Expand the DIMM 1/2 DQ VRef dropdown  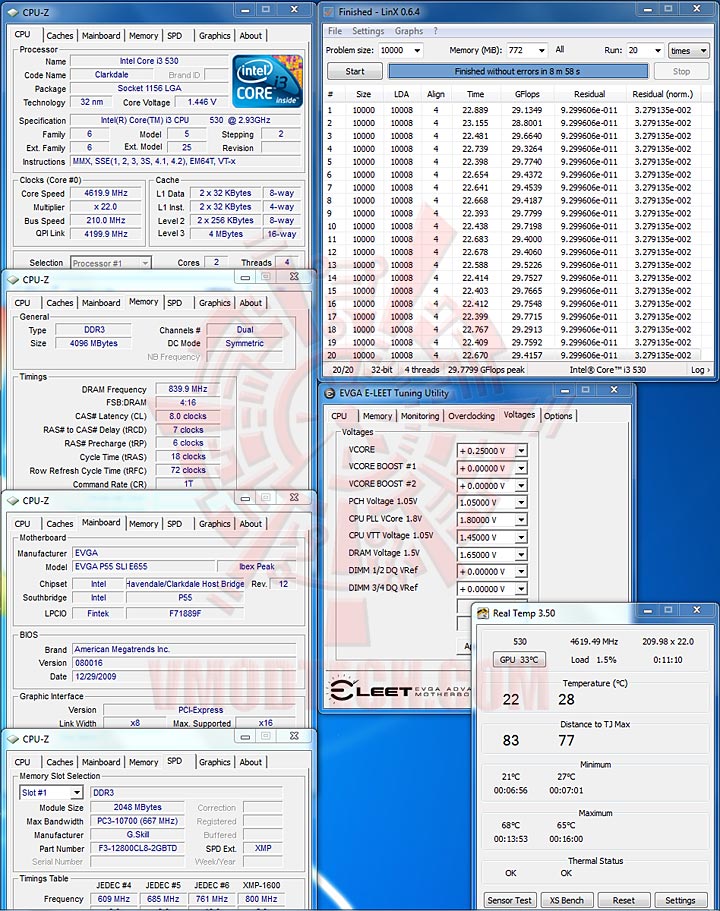(521, 572)
